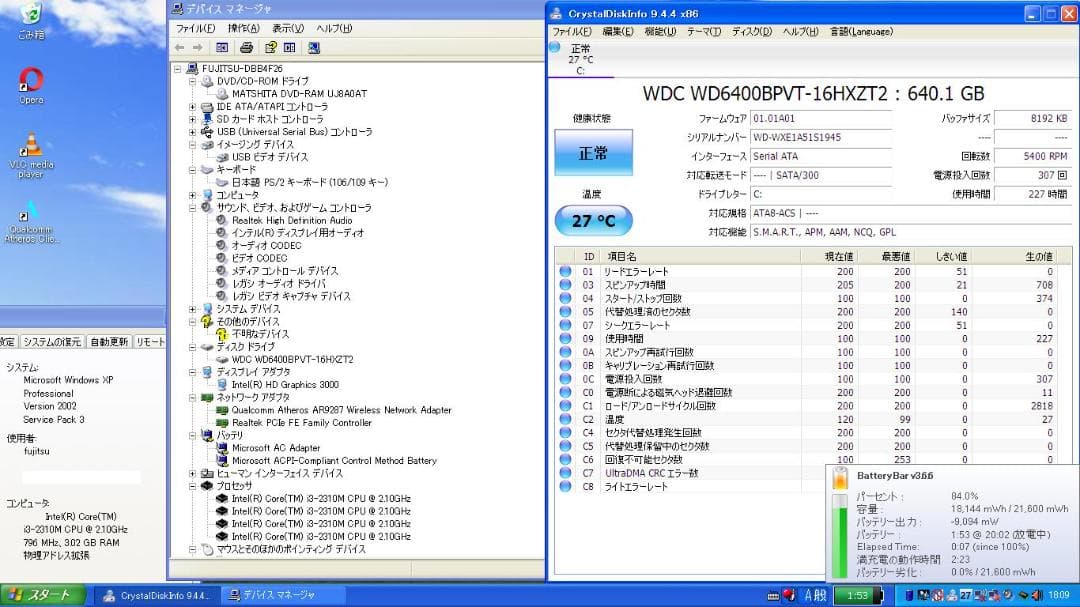The image size is (1080, 607).
Task: Collapse the プロセッサ node
Action: [x=193, y=486]
